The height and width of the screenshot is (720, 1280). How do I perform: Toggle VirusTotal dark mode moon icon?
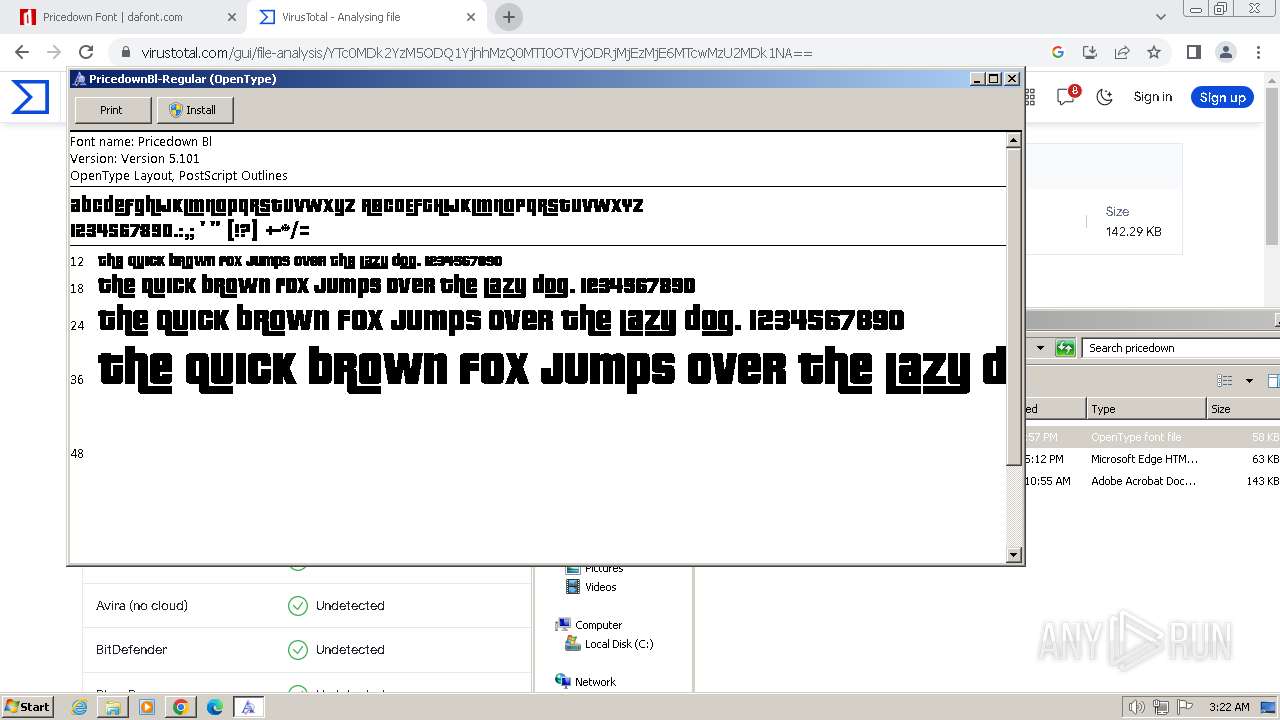click(1104, 97)
